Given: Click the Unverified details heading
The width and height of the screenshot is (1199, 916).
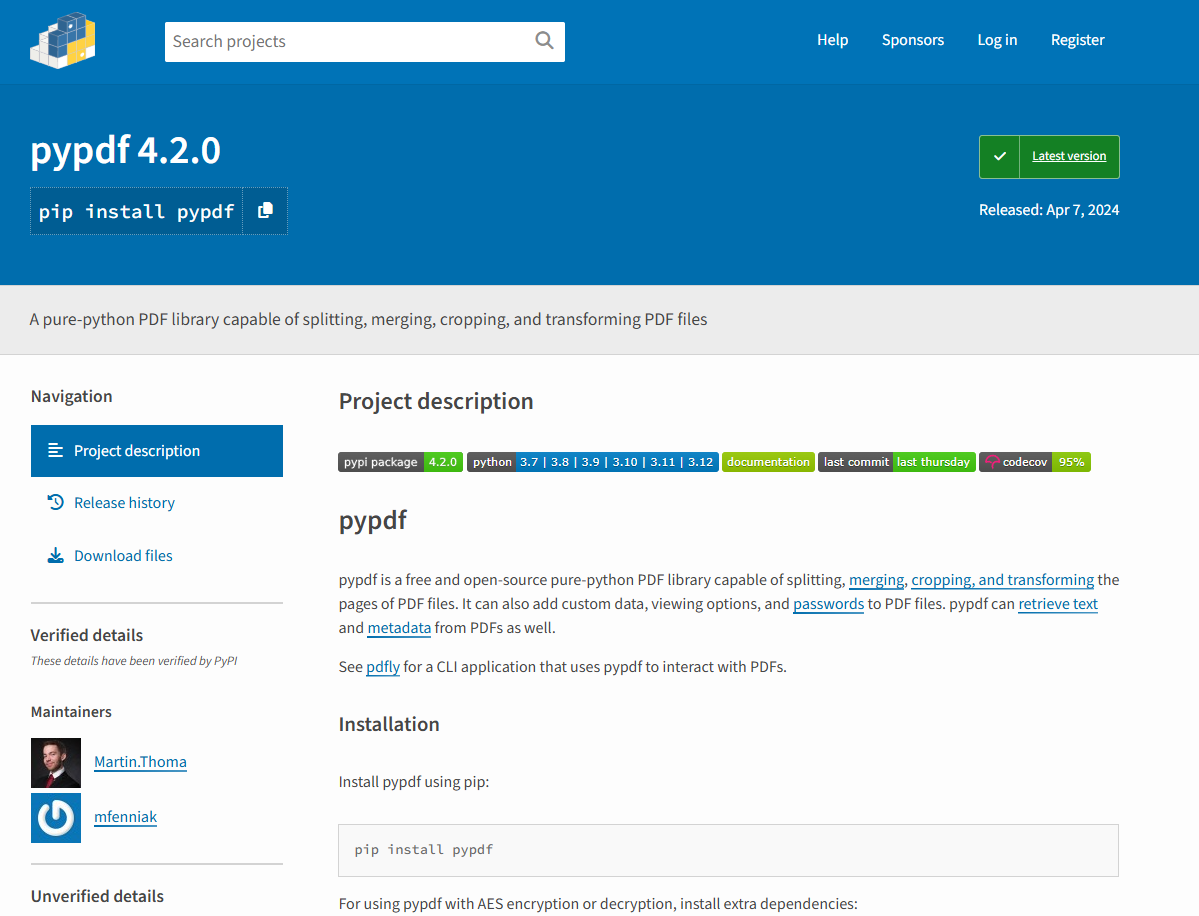Looking at the screenshot, I should 97,896.
